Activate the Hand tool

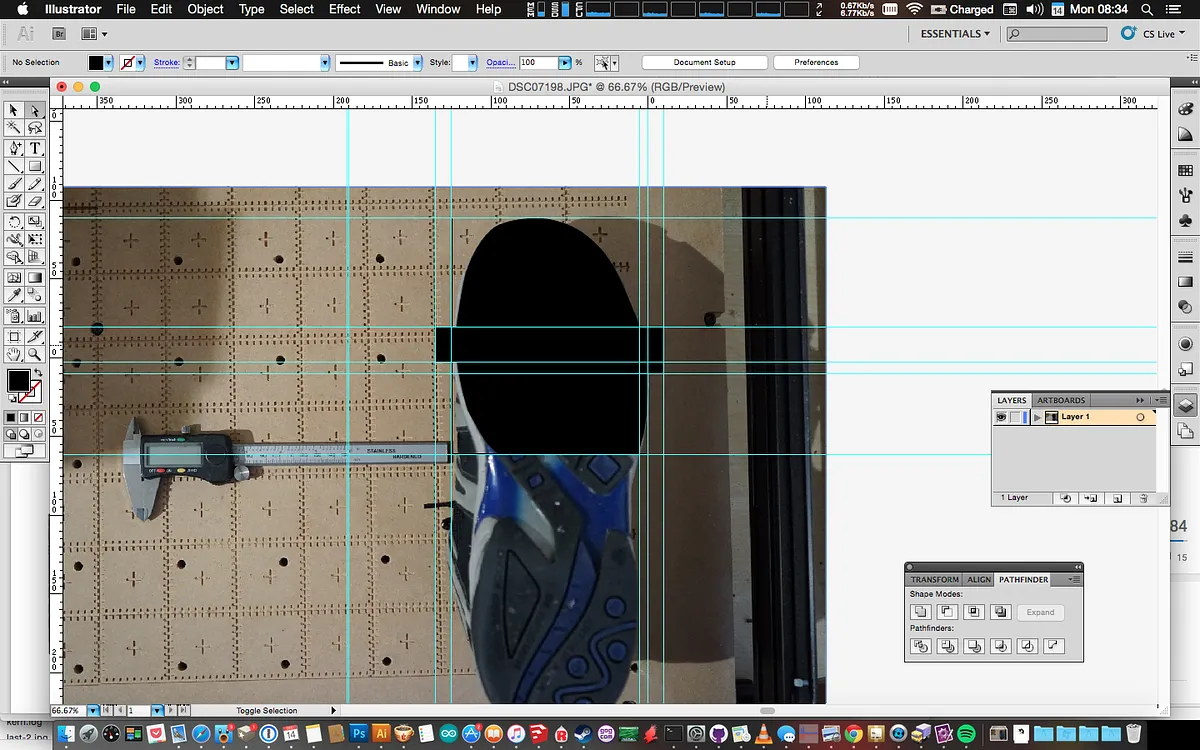[x=14, y=353]
